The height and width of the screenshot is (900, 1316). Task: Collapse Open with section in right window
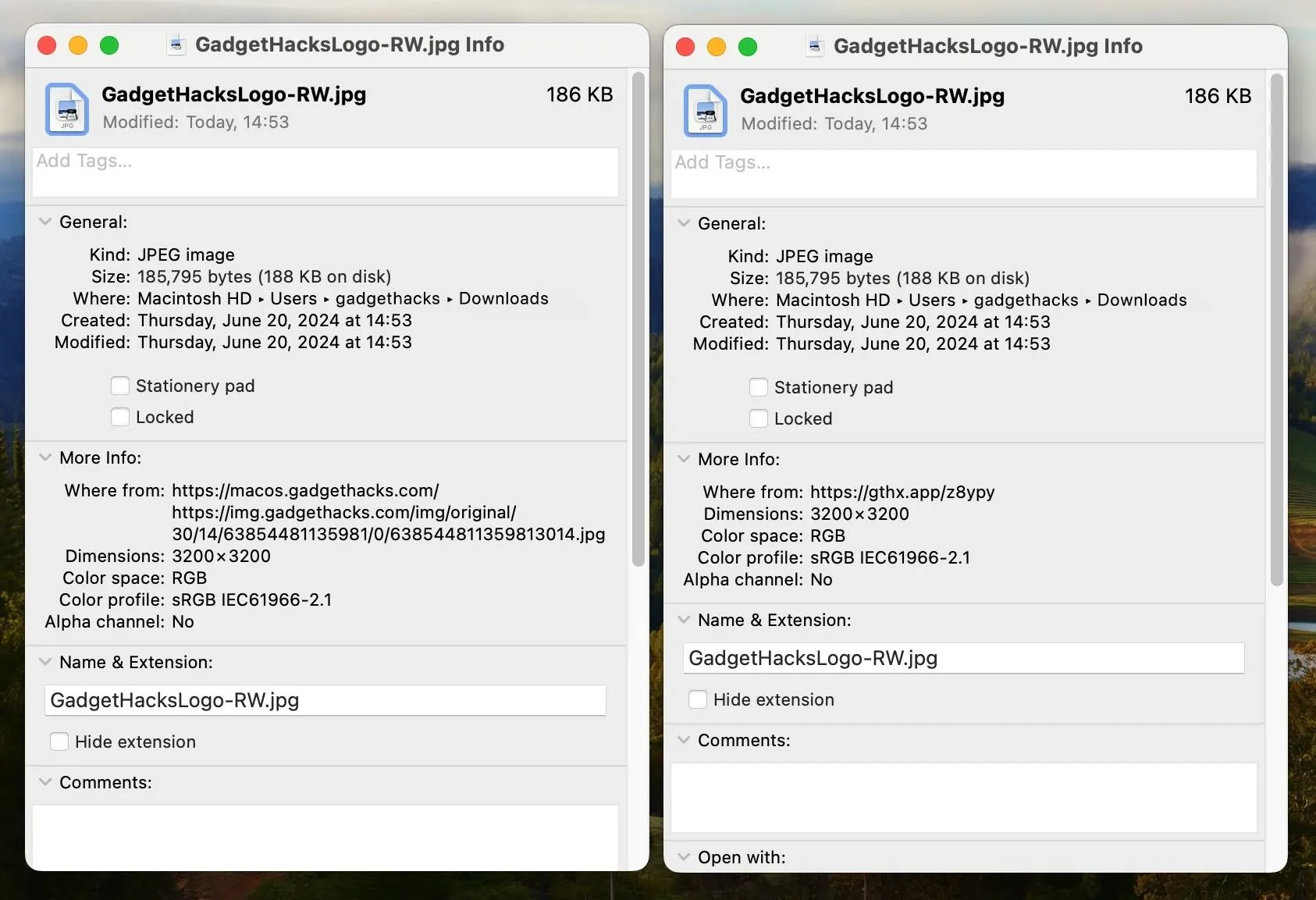coord(684,857)
